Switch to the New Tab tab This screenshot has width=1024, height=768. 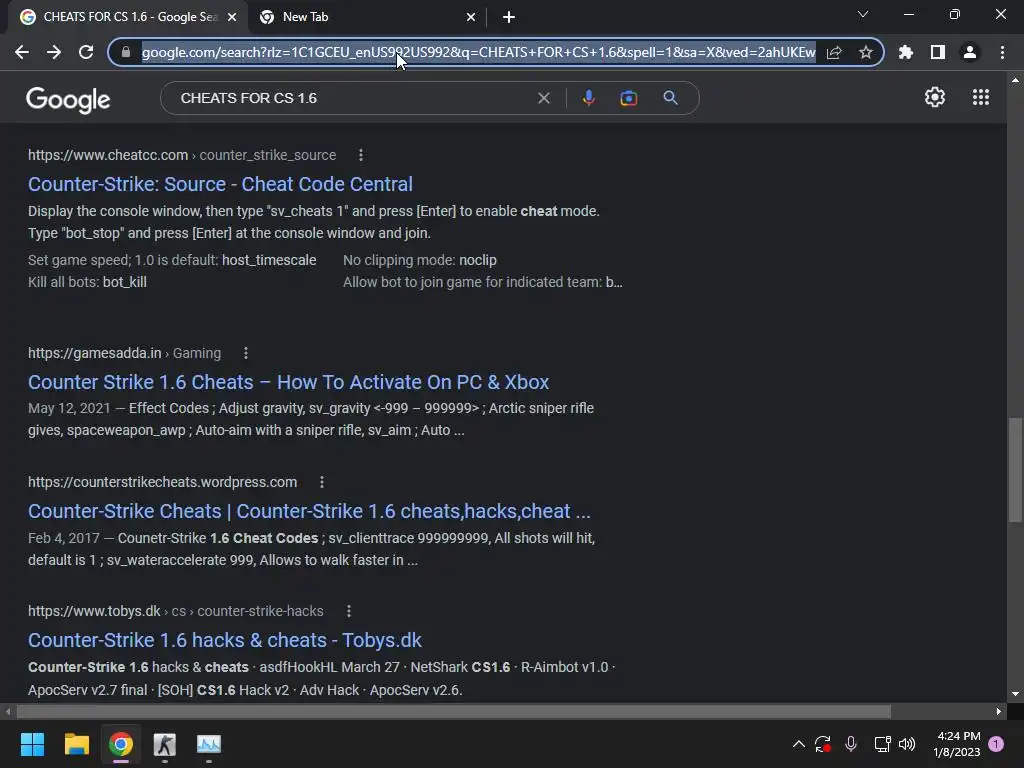367,17
